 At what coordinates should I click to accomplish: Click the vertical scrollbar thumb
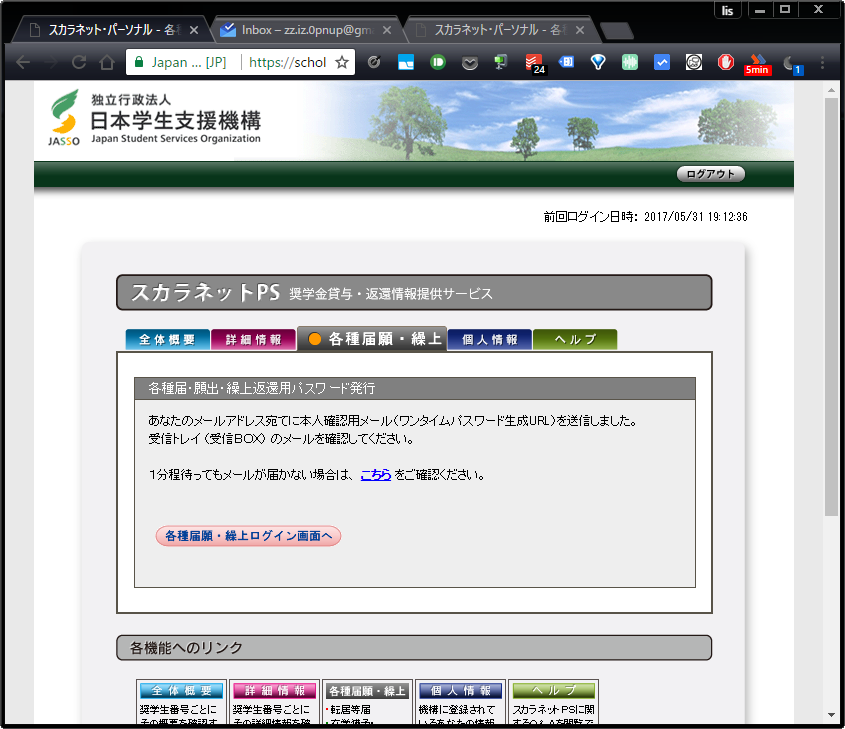832,307
